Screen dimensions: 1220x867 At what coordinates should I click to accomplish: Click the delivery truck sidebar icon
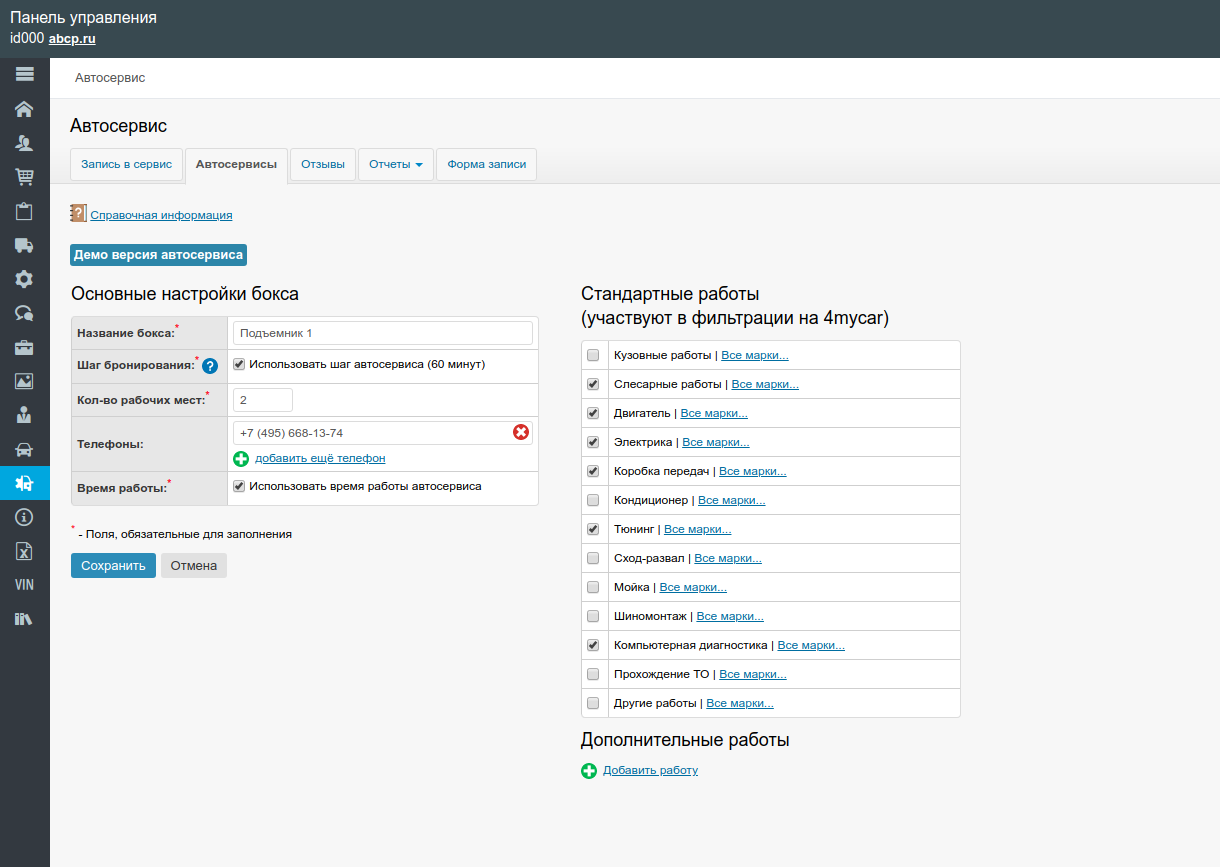coord(24,246)
